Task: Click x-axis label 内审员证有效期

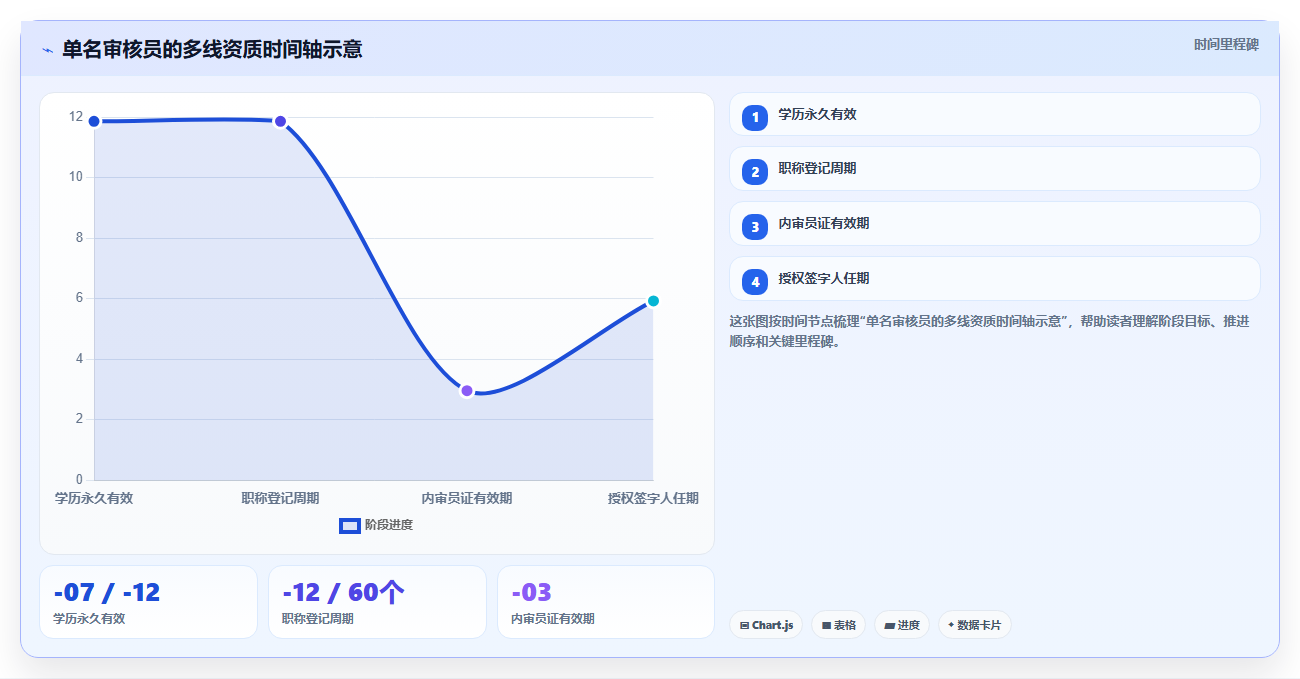Action: point(467,498)
